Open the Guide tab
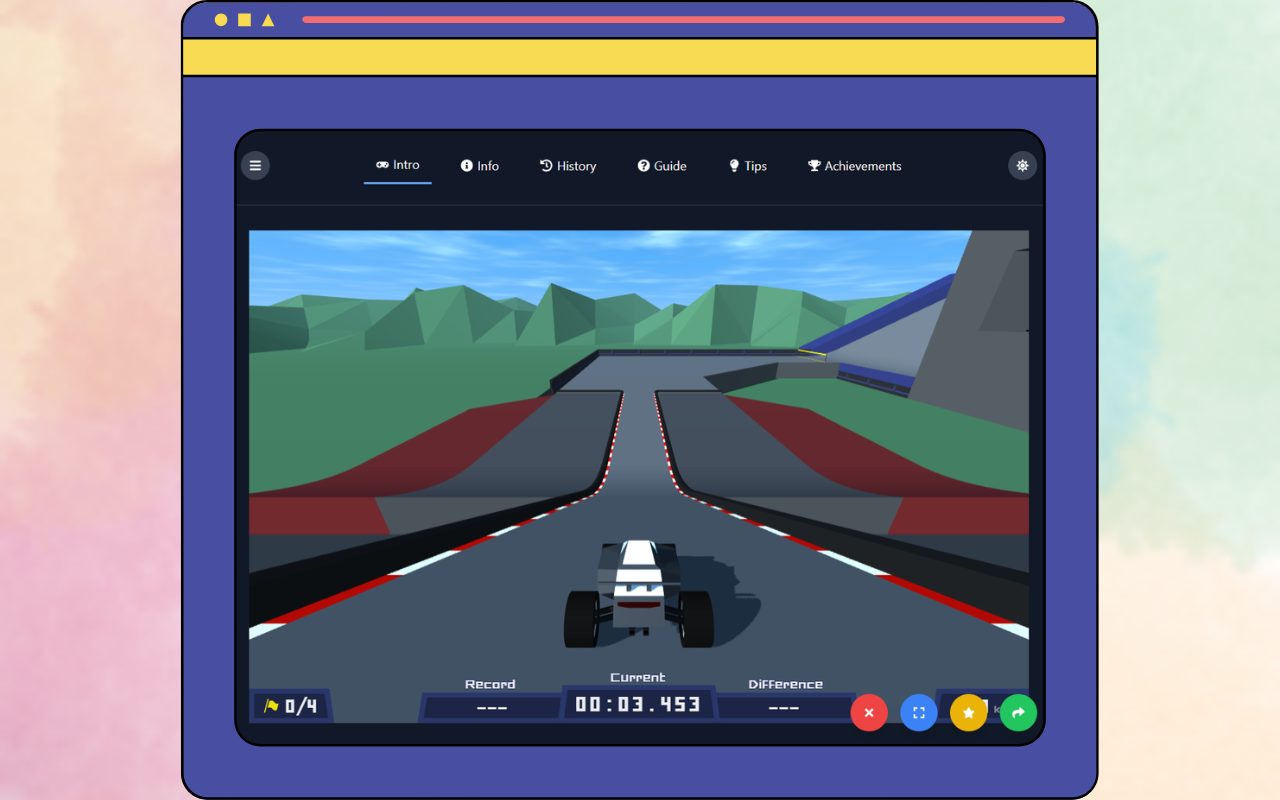This screenshot has height=800, width=1280. [x=662, y=165]
